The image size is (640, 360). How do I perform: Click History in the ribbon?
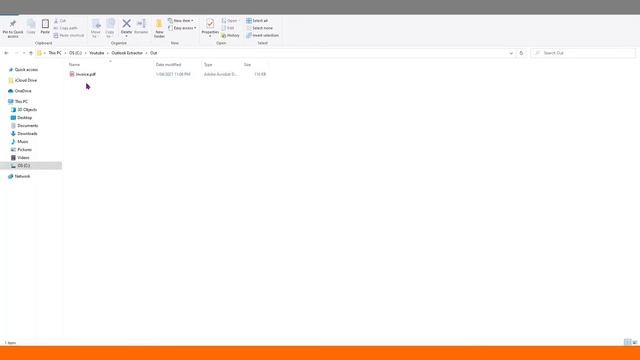click(x=231, y=36)
